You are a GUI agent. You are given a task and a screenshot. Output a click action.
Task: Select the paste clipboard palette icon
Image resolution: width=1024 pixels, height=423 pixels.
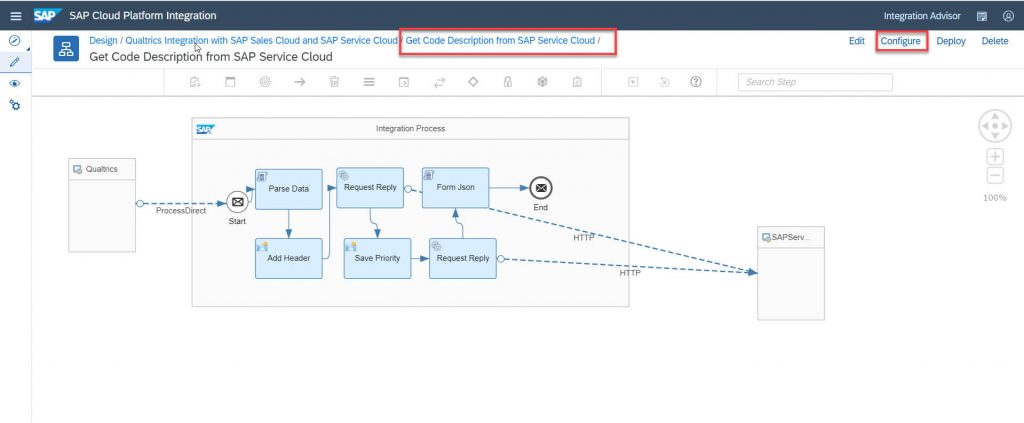(195, 82)
